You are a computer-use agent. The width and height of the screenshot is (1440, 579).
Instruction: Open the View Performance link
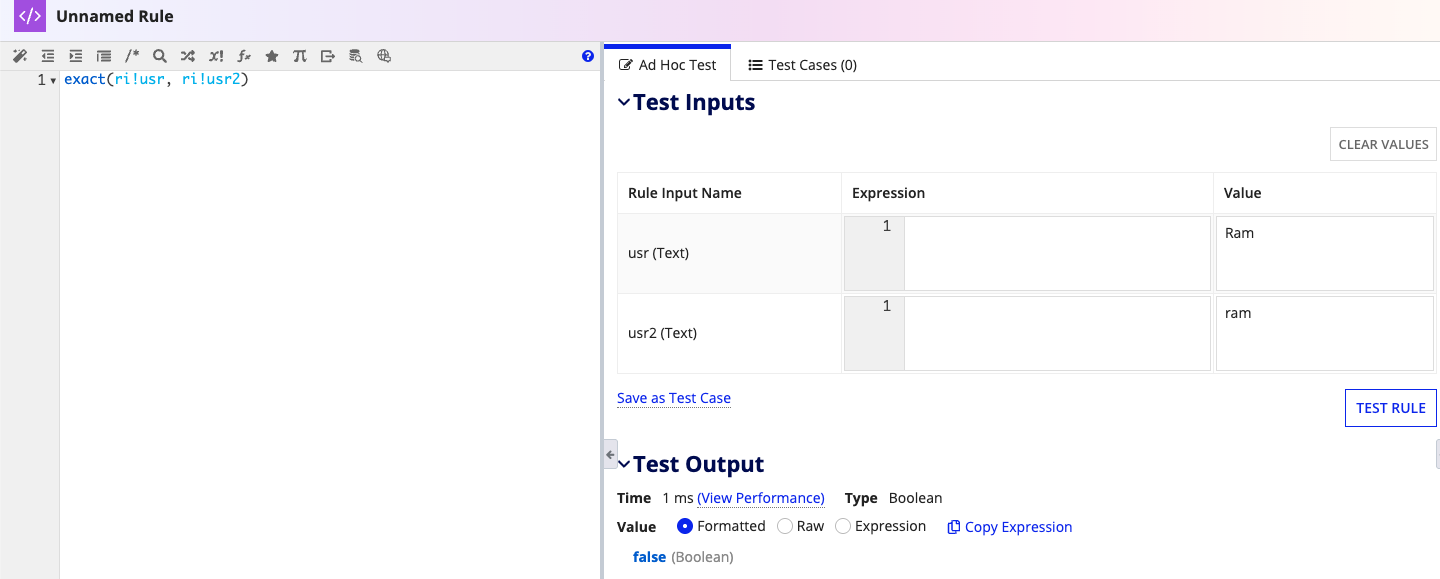pos(761,498)
